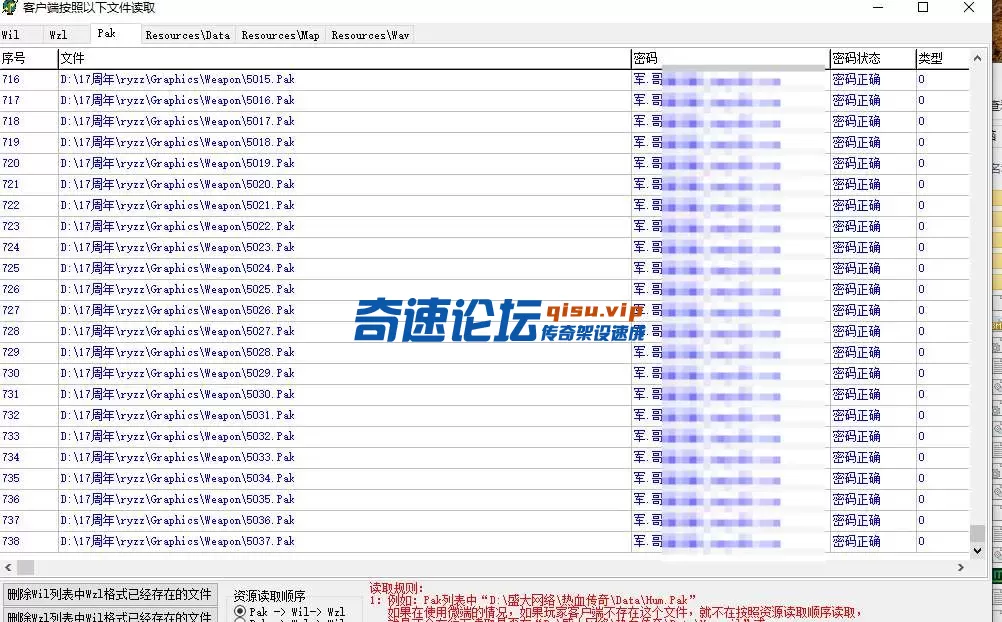Open the Resources\Data tab
This screenshot has width=1002, height=622.
(188, 35)
